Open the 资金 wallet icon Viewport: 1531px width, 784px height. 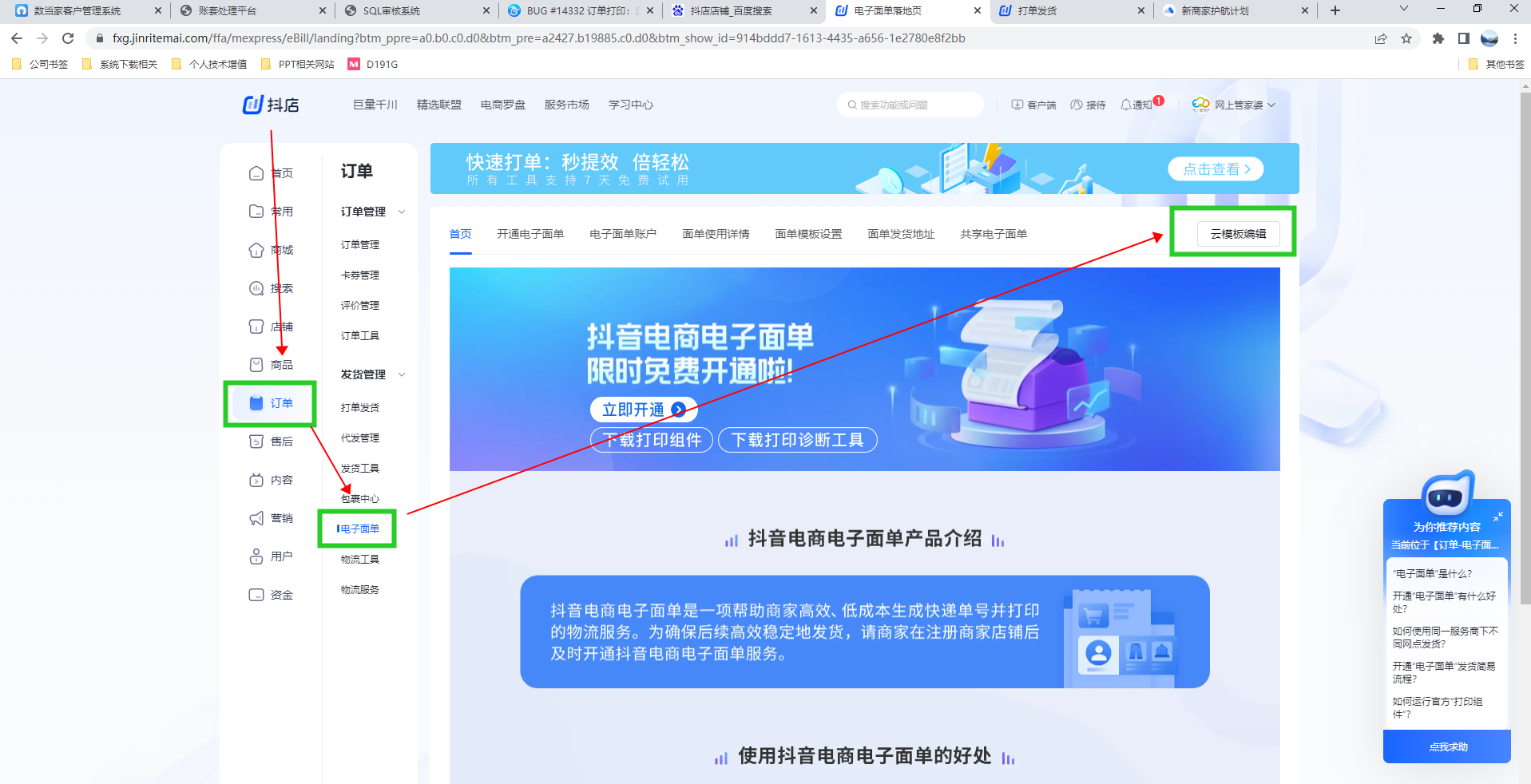[x=256, y=595]
